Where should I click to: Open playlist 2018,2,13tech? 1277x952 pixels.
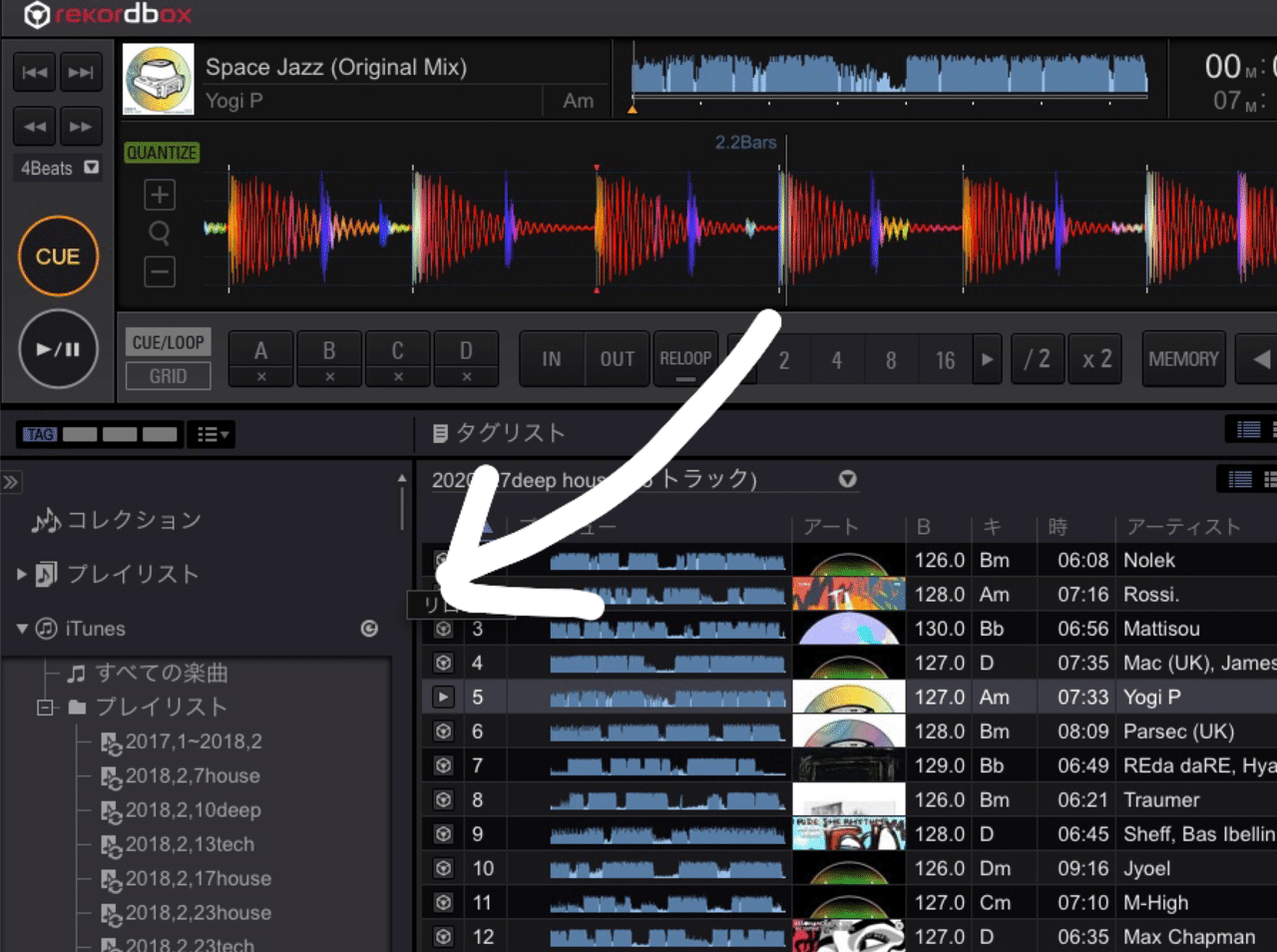coord(178,844)
